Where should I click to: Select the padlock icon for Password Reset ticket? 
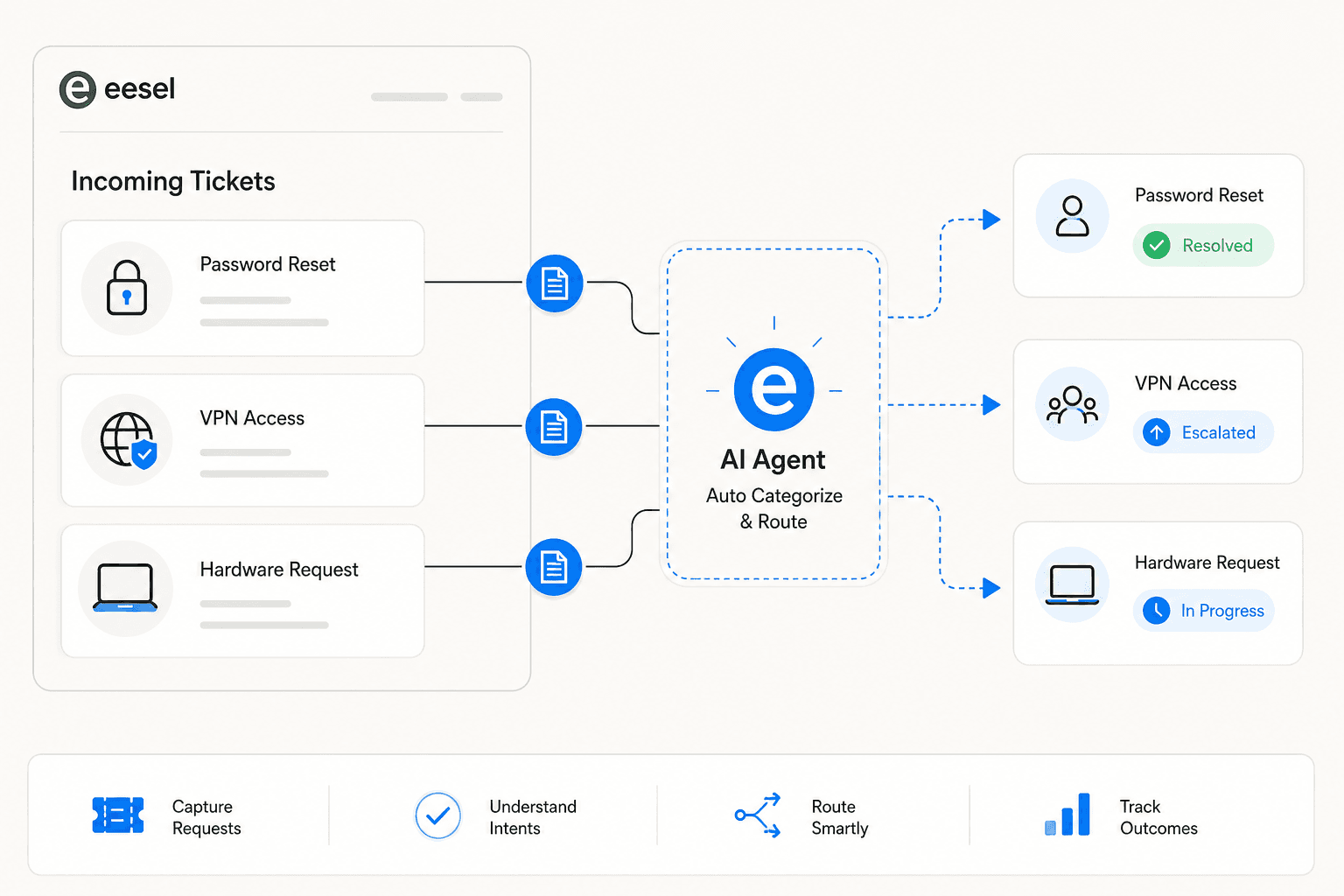coord(127,288)
